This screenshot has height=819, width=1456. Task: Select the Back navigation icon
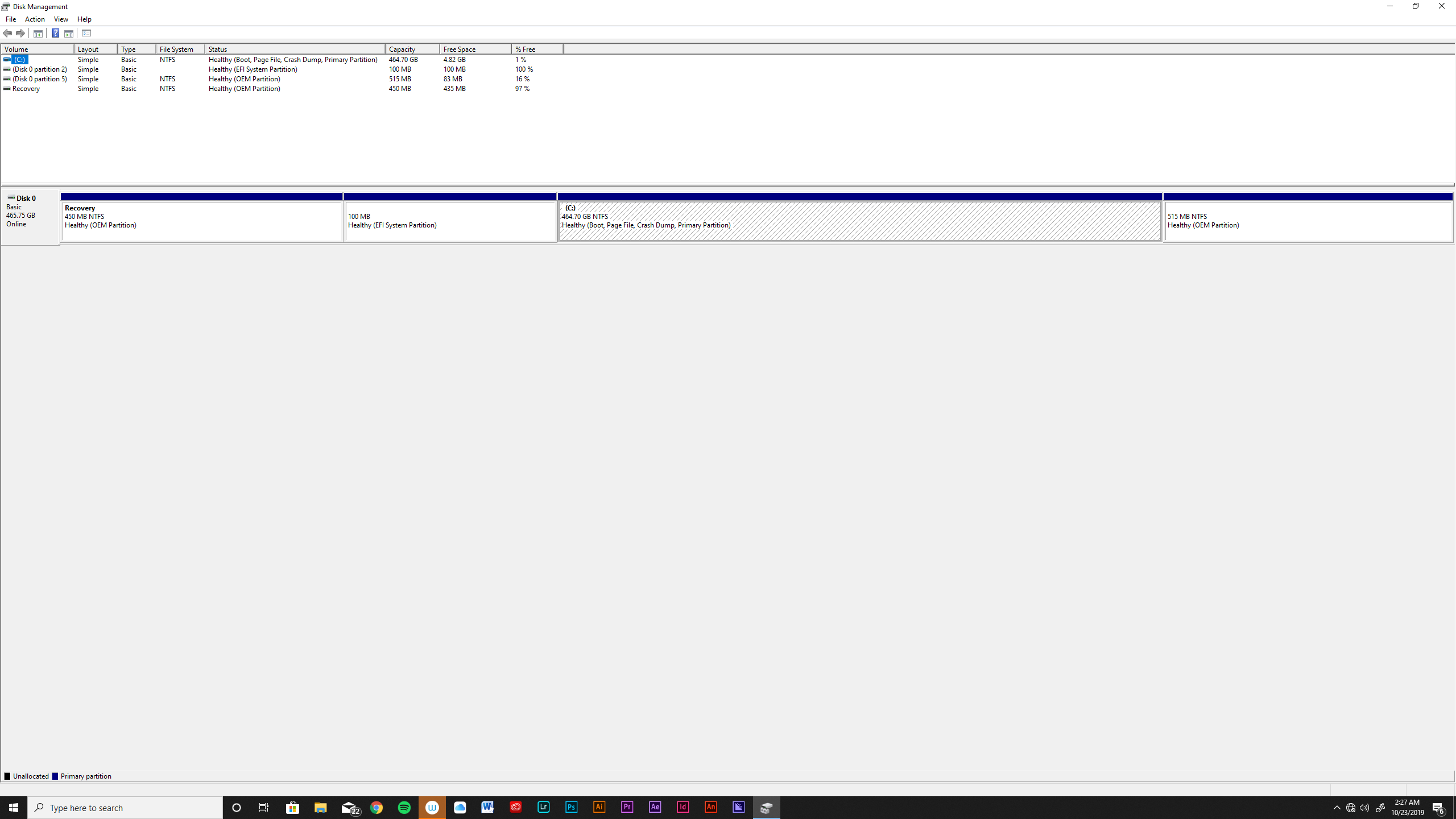(x=7, y=33)
